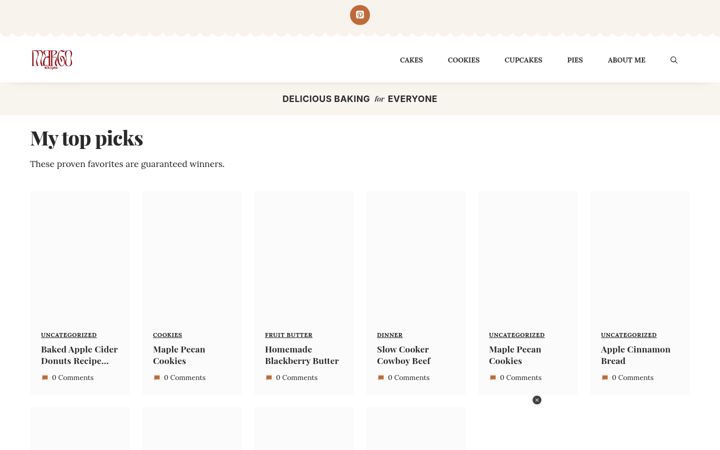Click Delicious Baking for Everyone banner text

click(x=360, y=99)
